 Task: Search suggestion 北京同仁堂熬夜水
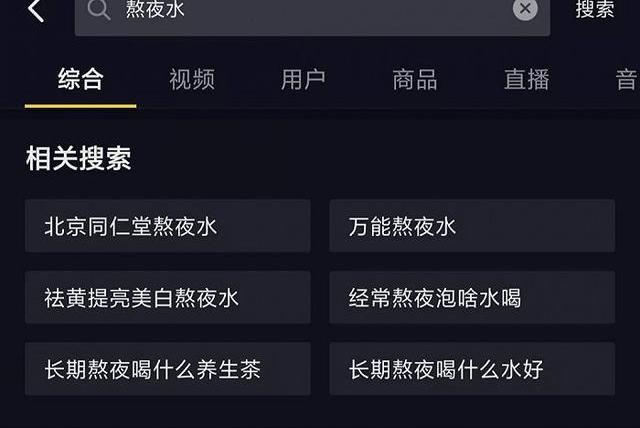168,226
